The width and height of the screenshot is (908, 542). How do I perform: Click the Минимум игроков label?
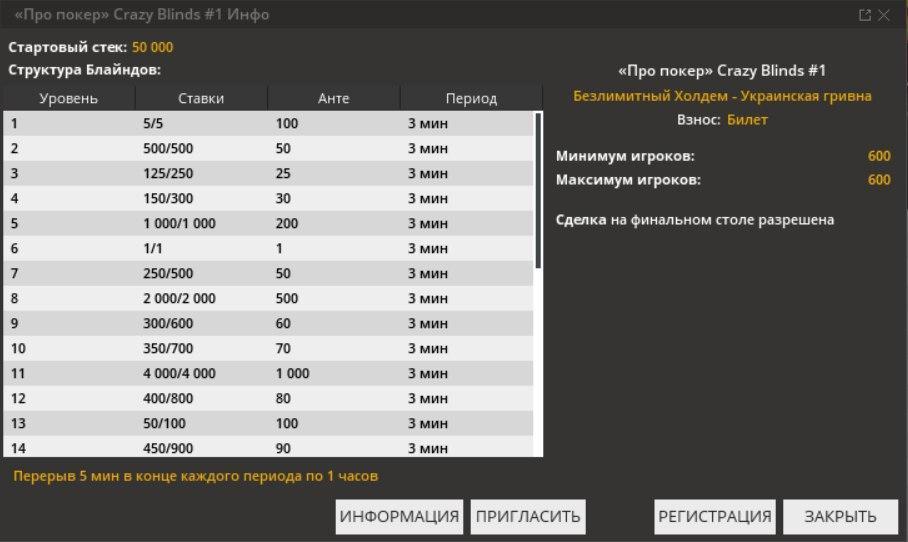click(x=625, y=156)
